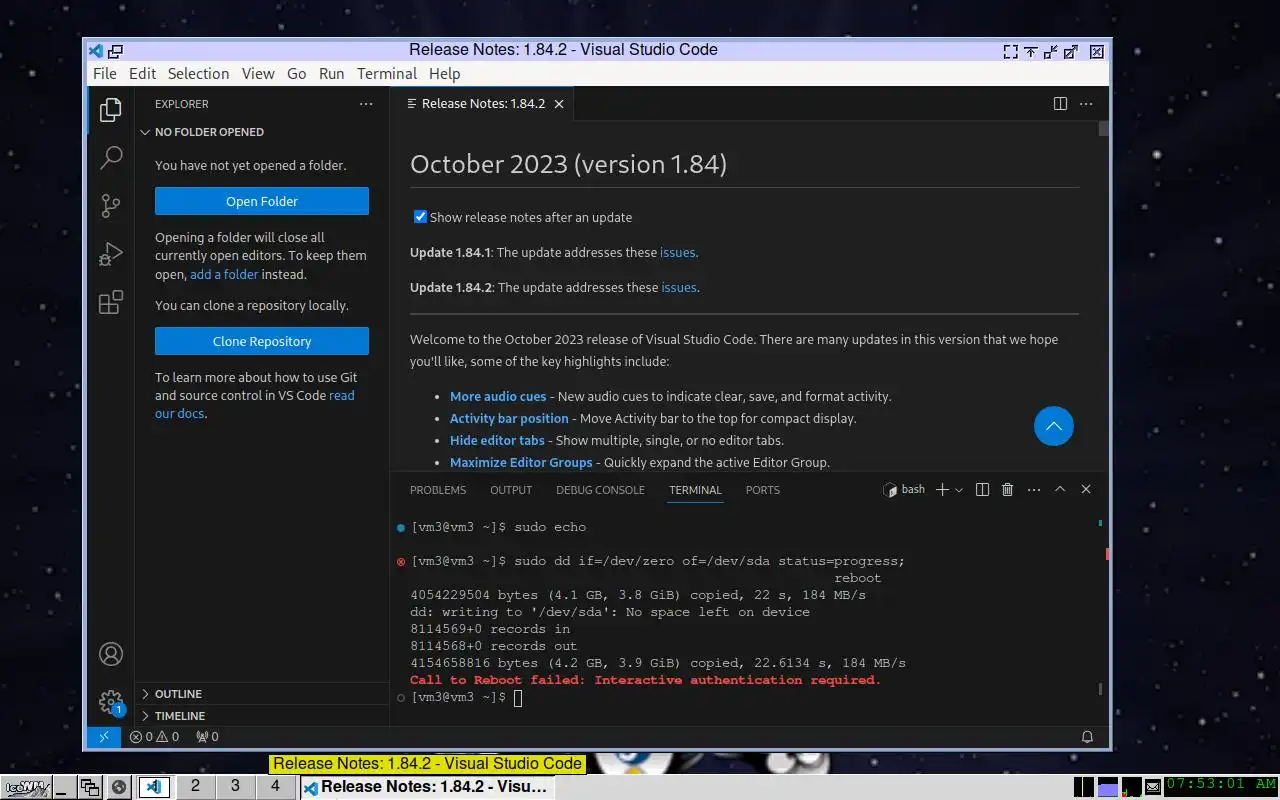This screenshot has height=800, width=1280.
Task: Open issues link for Update 1.84.2
Action: 679,288
